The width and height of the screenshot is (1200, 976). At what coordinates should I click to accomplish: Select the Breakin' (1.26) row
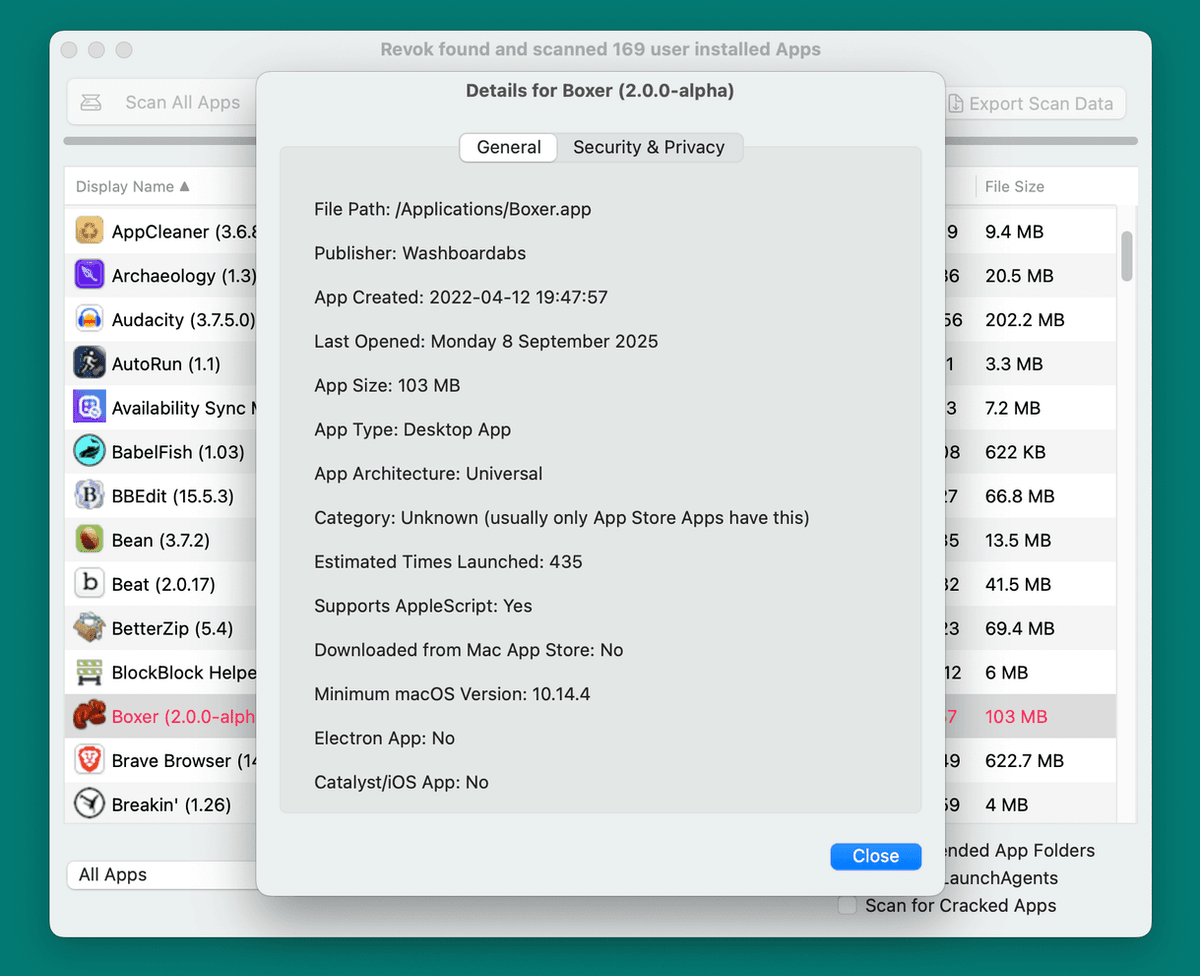point(170,805)
